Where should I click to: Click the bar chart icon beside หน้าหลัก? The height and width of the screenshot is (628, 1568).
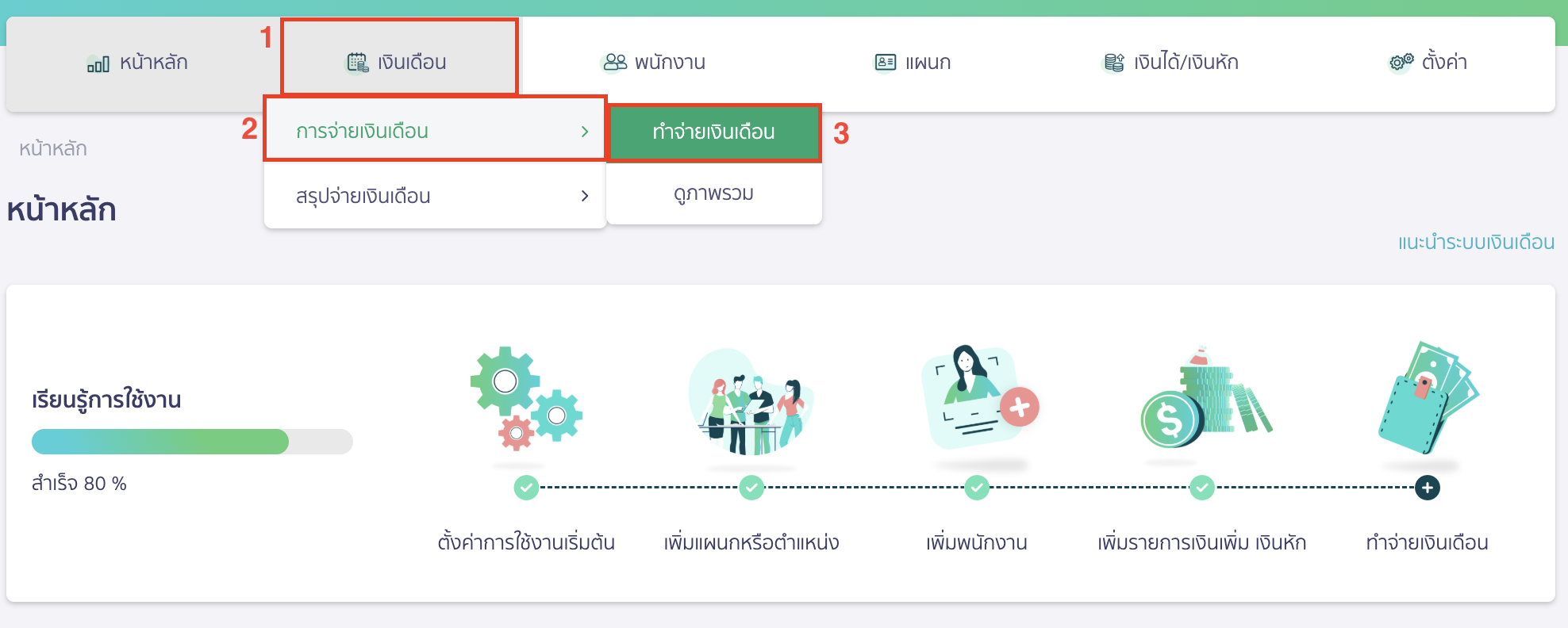pyautogui.click(x=98, y=64)
